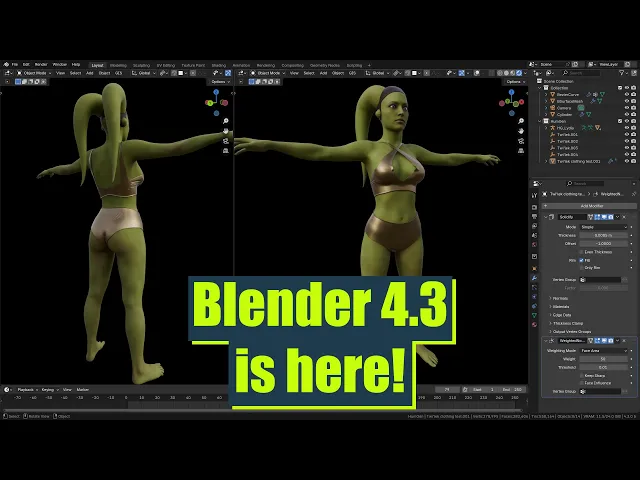Screen dimensions: 640x480
Task: Toggle eye visibility for Twi'lek.001 row
Action: click(x=627, y=134)
